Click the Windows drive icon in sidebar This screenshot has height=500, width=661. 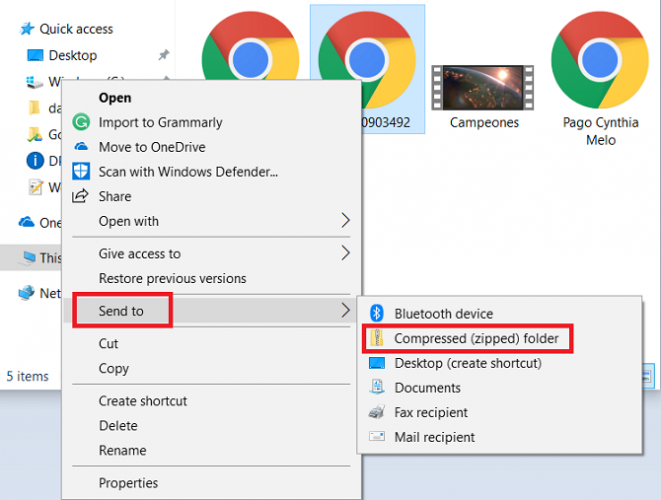35,82
